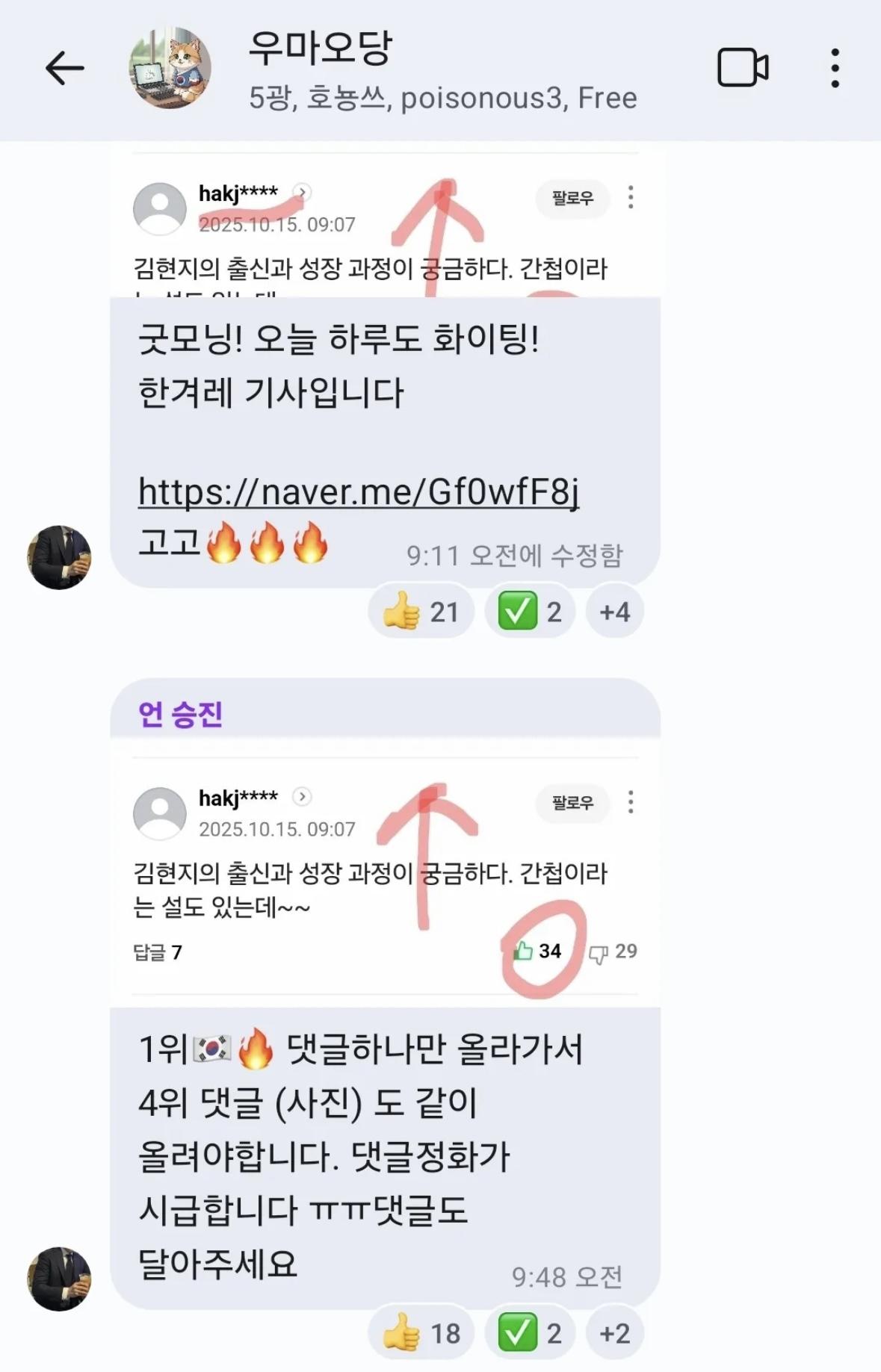Open the naver.me/Gf0wfF8j link
This screenshot has height=1372, width=881.
[359, 491]
